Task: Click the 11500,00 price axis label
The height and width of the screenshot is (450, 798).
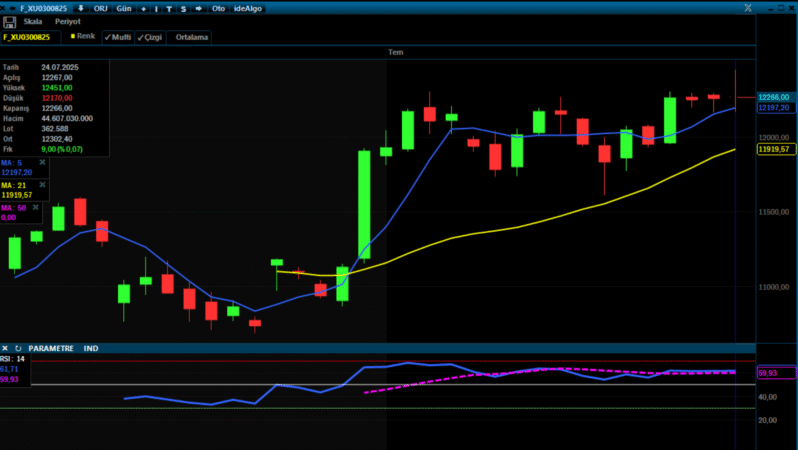Action: [774, 212]
